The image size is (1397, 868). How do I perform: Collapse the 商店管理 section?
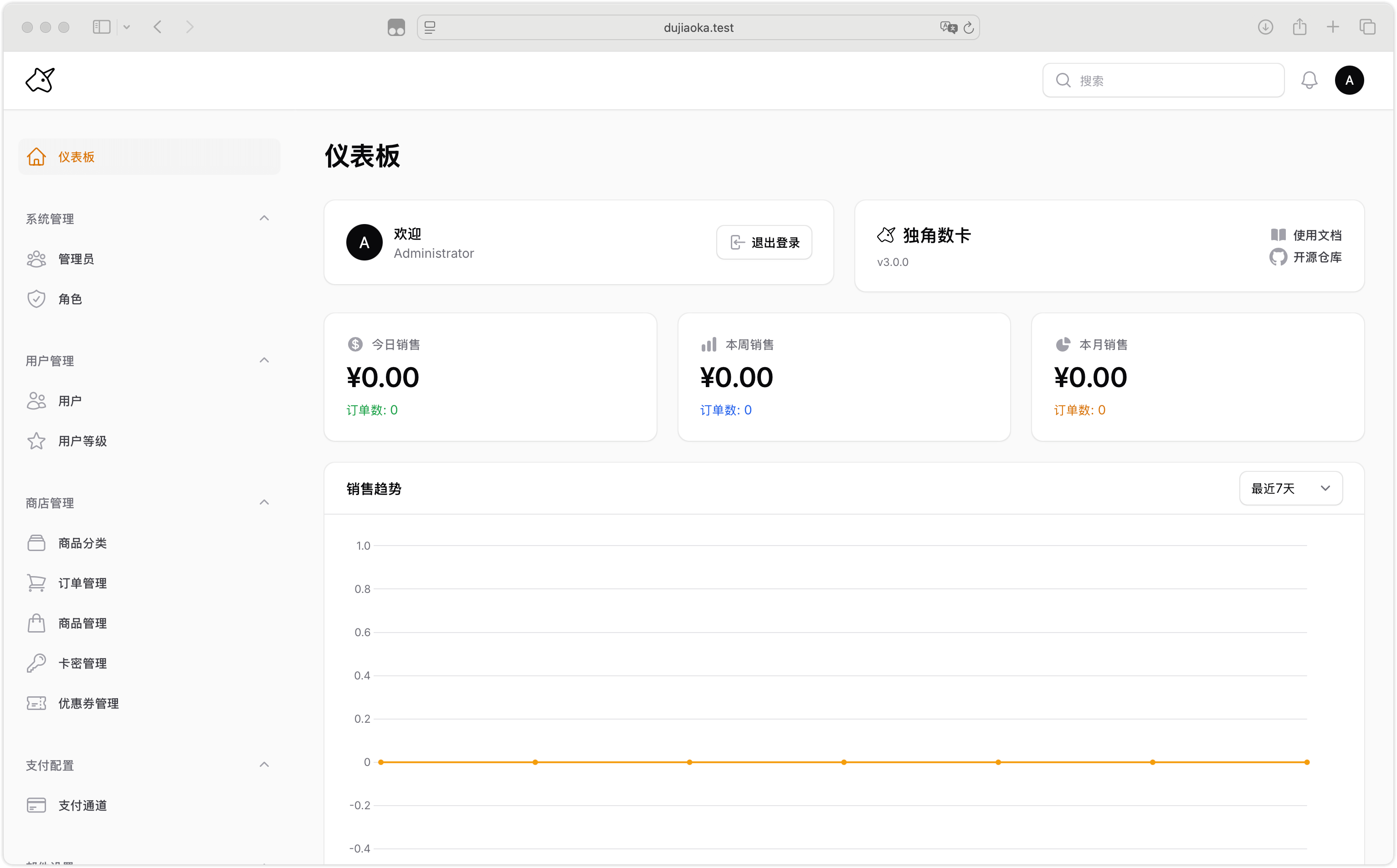coord(264,502)
